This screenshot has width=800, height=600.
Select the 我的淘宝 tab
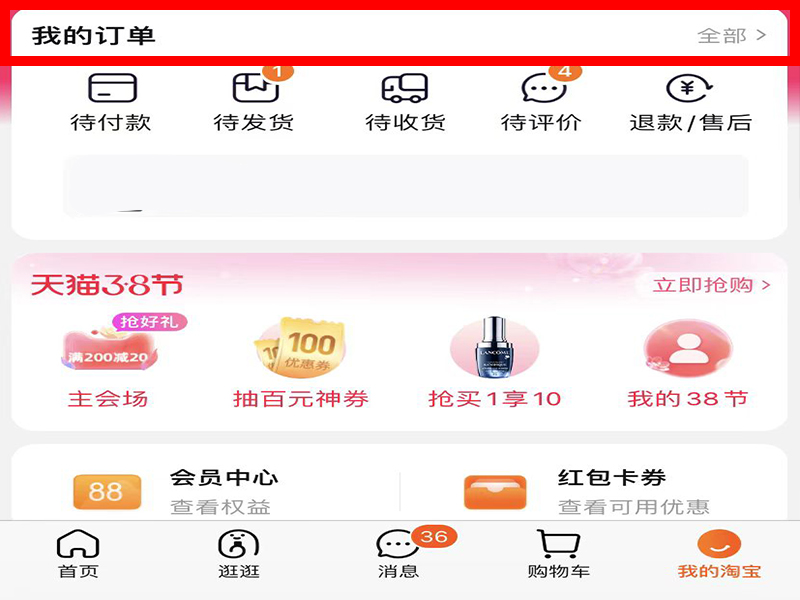point(719,554)
